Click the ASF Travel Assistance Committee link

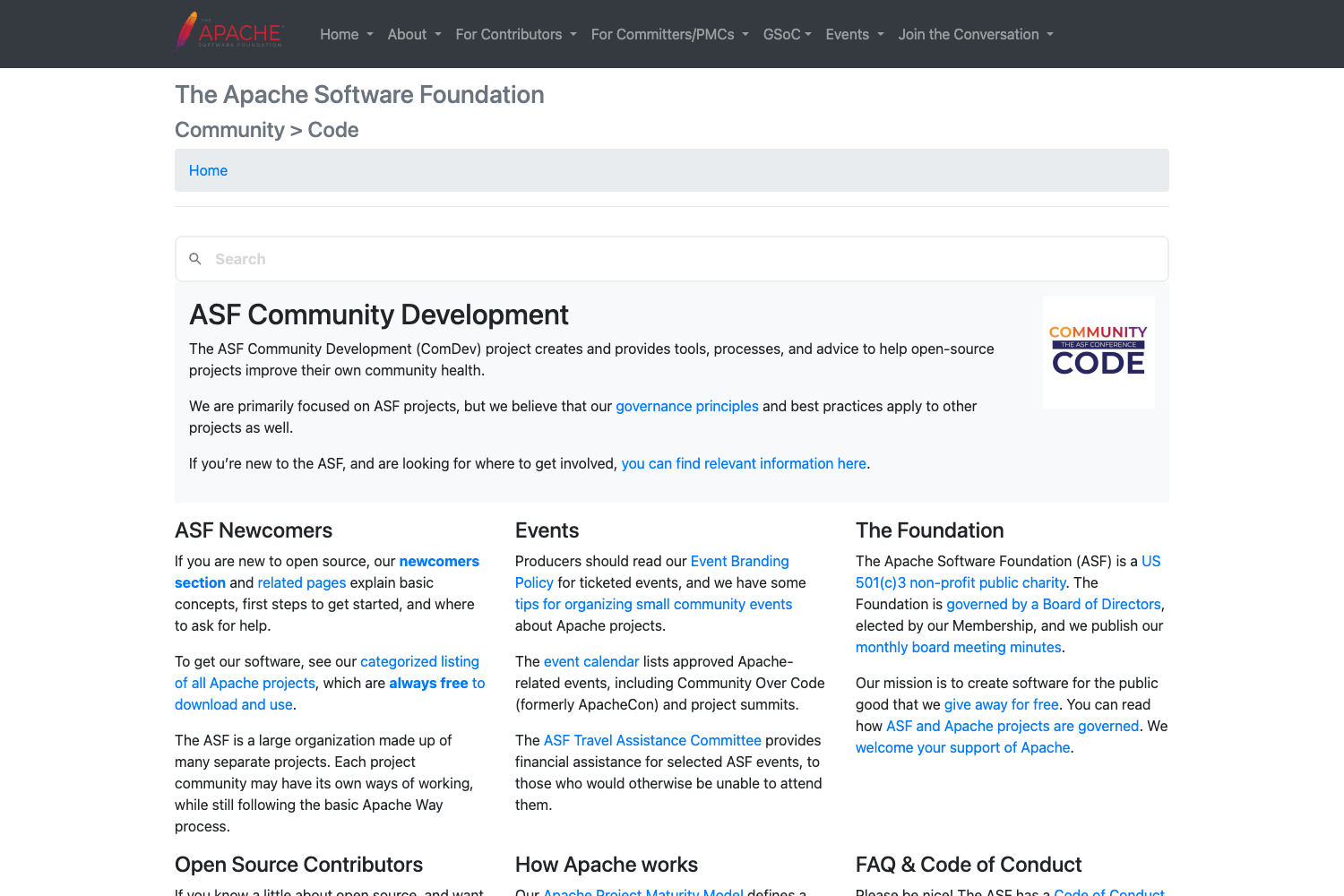[652, 740]
